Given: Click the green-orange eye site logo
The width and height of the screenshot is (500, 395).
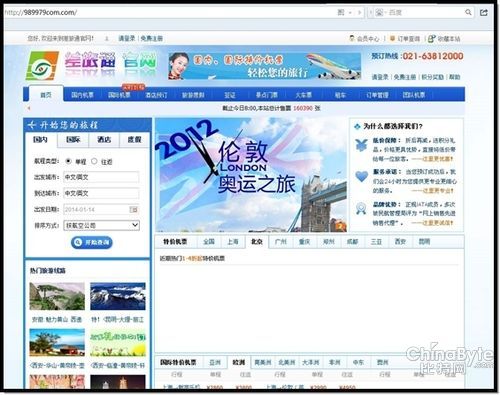Looking at the screenshot, I should coord(42,66).
